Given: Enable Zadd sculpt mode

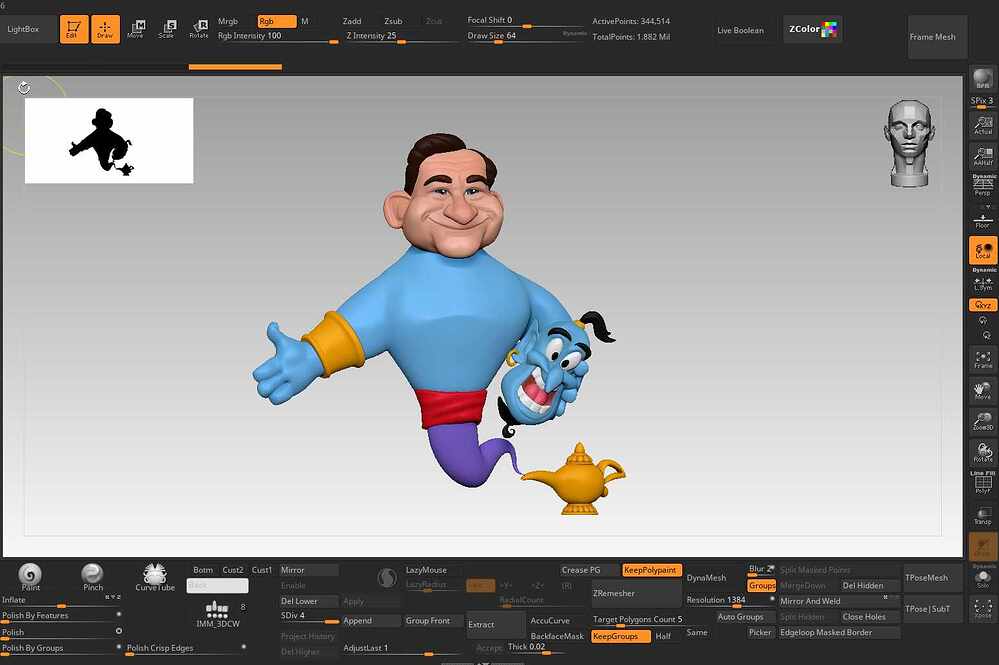Looking at the screenshot, I should pyautogui.click(x=352, y=21).
